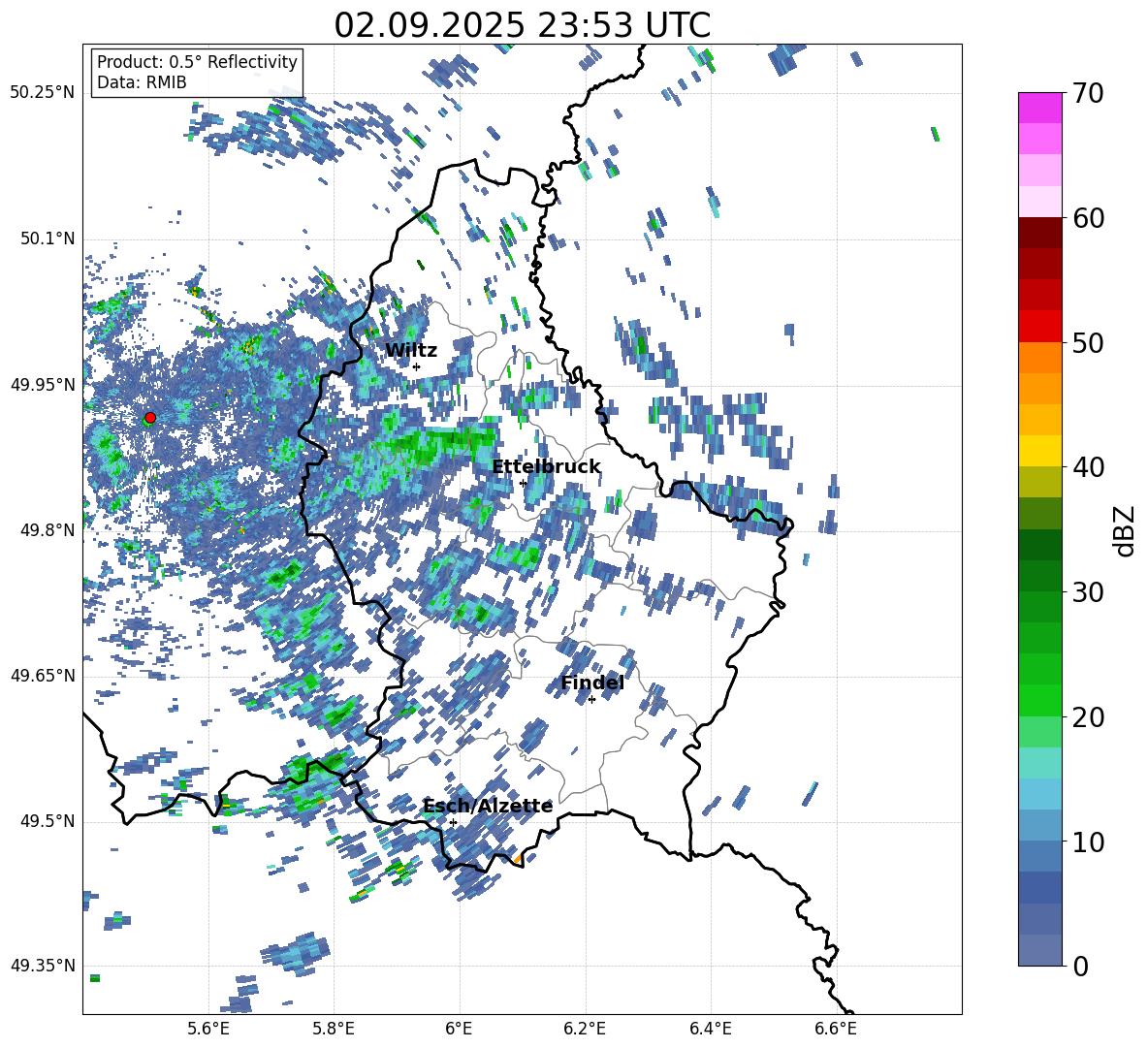Click the bright green colorbar swatch above 20

click(1039, 700)
